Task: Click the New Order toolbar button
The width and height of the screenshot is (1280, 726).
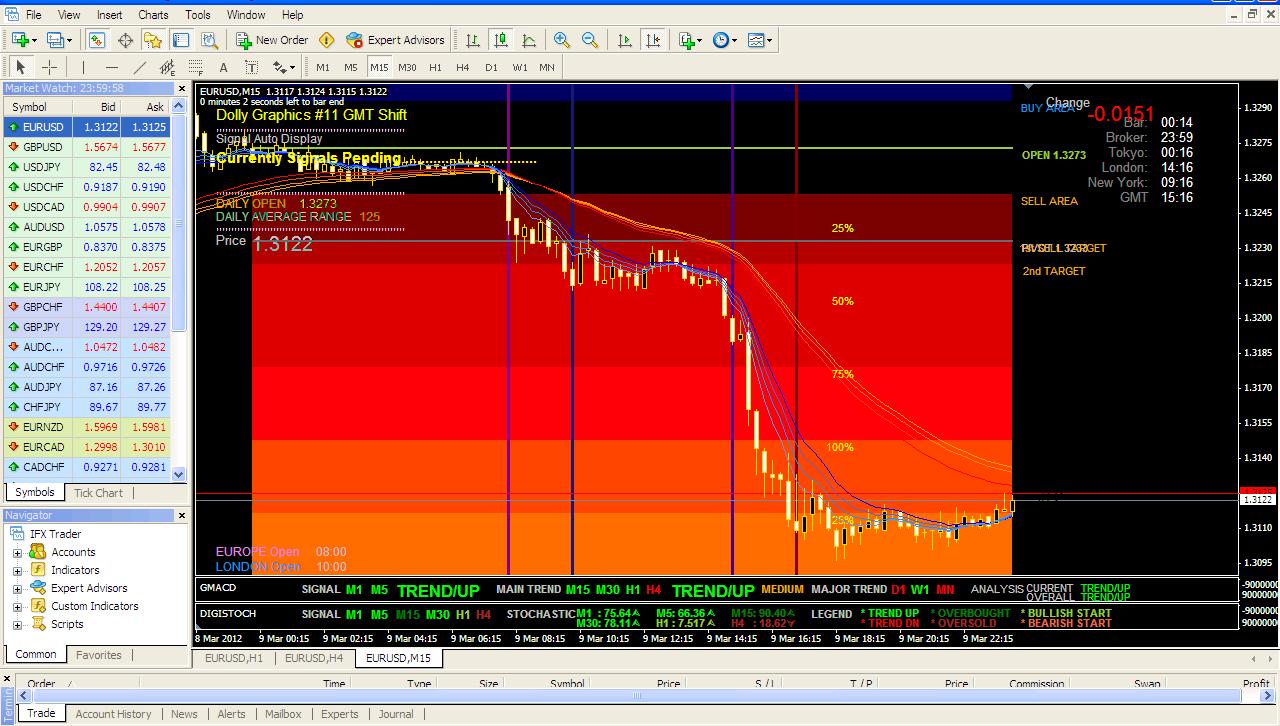Action: pos(272,40)
